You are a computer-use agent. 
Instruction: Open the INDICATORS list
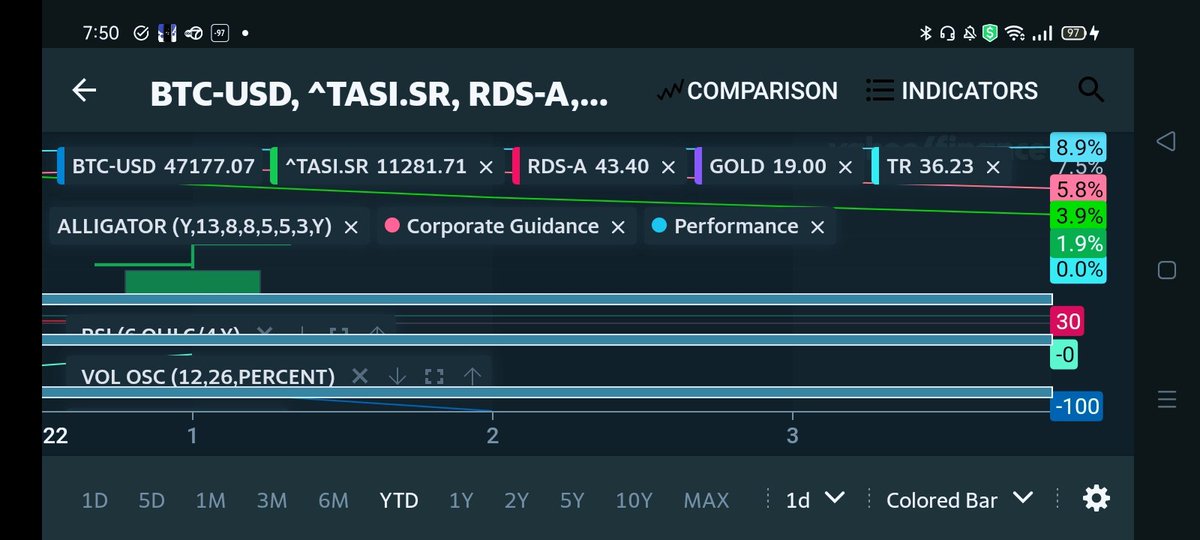951,91
